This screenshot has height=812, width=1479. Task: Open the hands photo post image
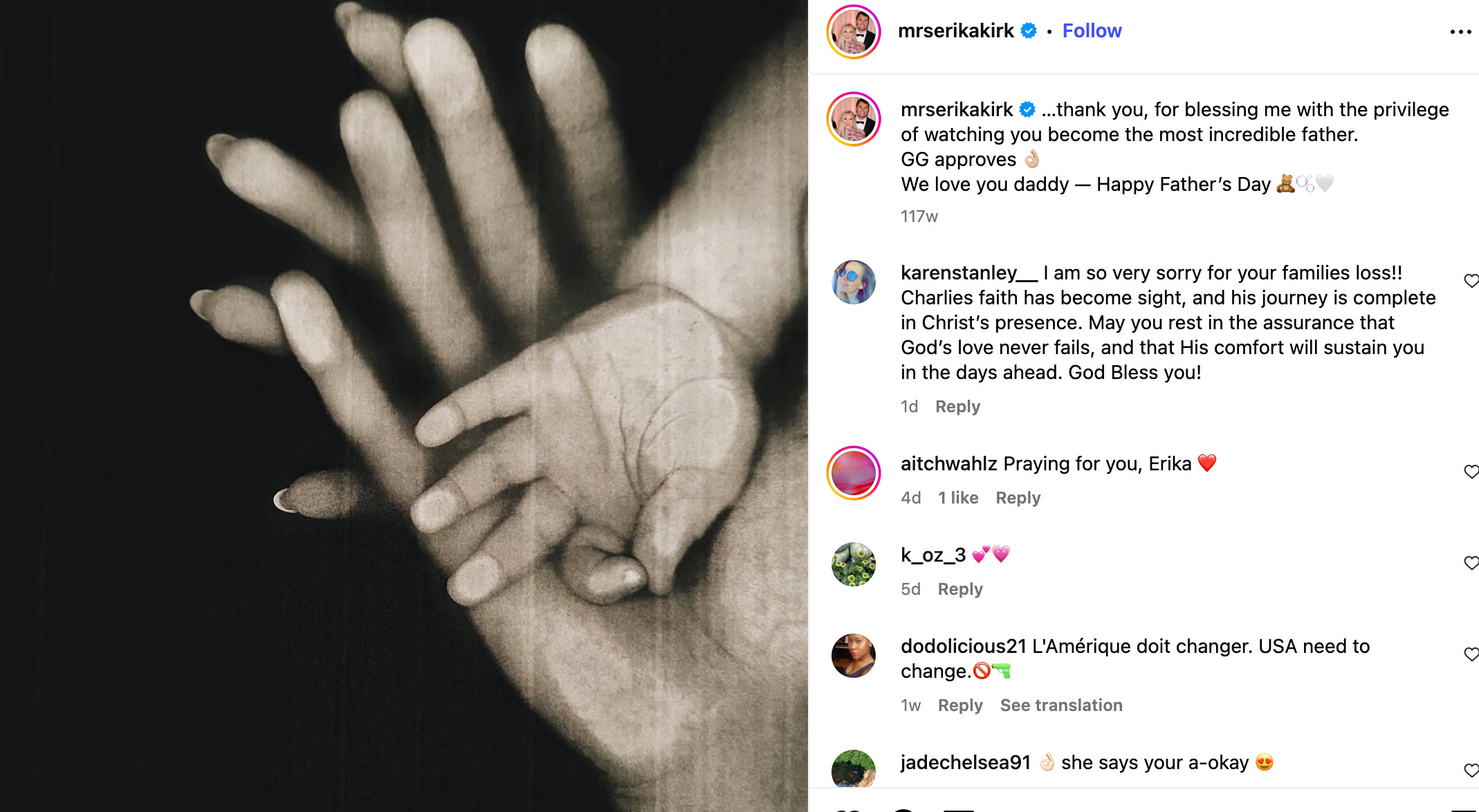tap(404, 406)
